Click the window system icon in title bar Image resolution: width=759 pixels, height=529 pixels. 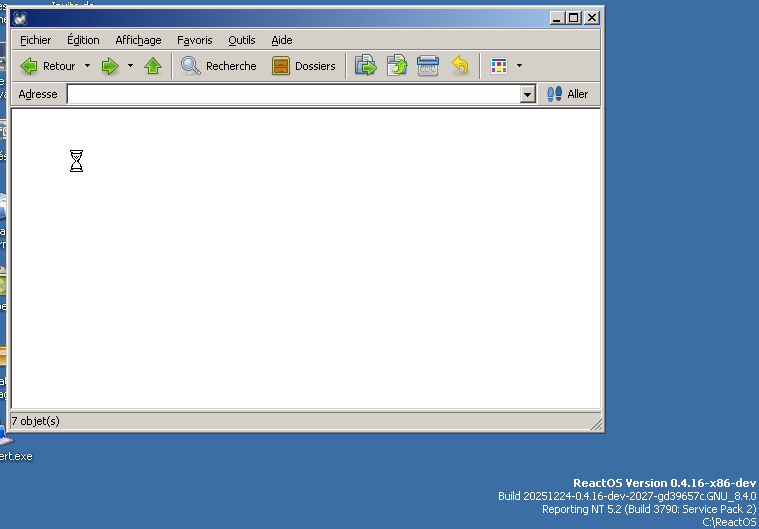pos(20,17)
